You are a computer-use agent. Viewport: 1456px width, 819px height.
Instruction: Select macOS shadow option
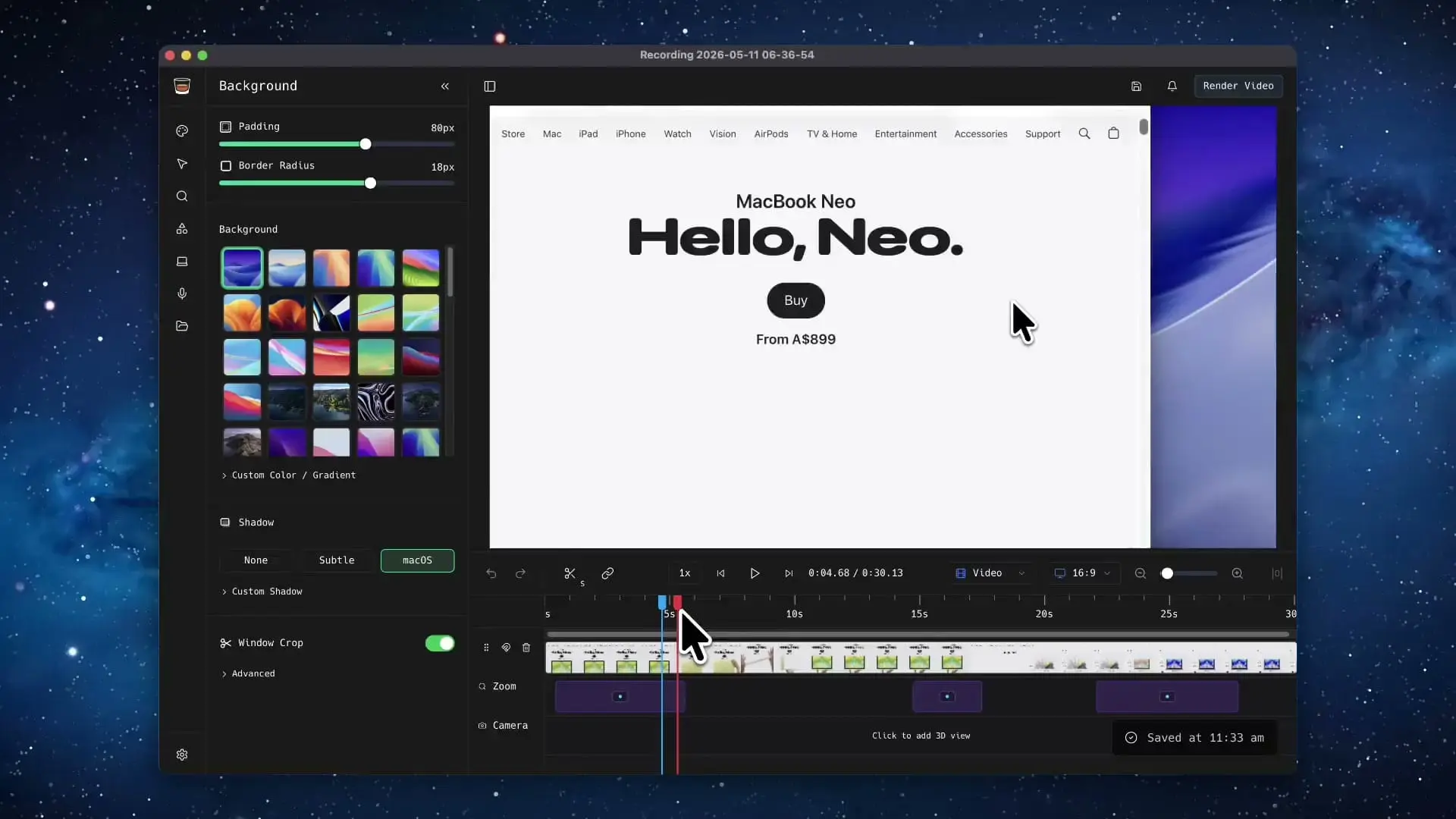(417, 560)
